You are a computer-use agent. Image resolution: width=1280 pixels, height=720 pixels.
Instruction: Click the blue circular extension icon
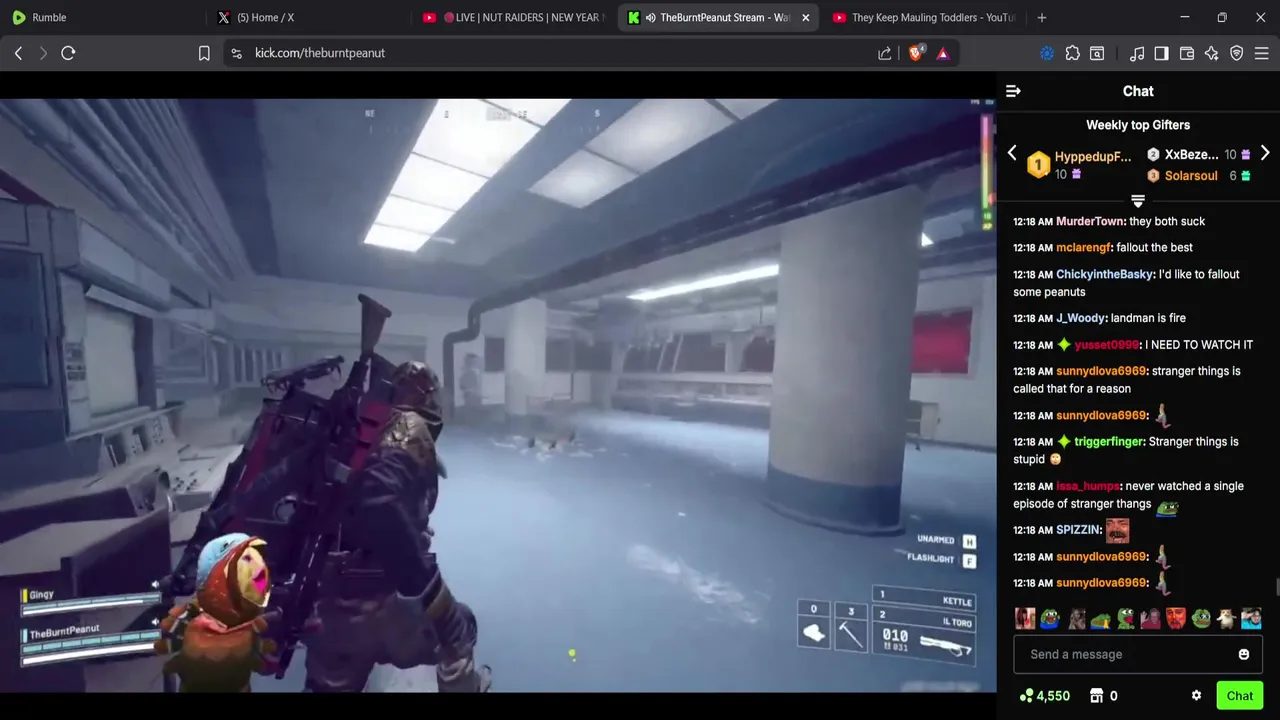coord(1047,53)
